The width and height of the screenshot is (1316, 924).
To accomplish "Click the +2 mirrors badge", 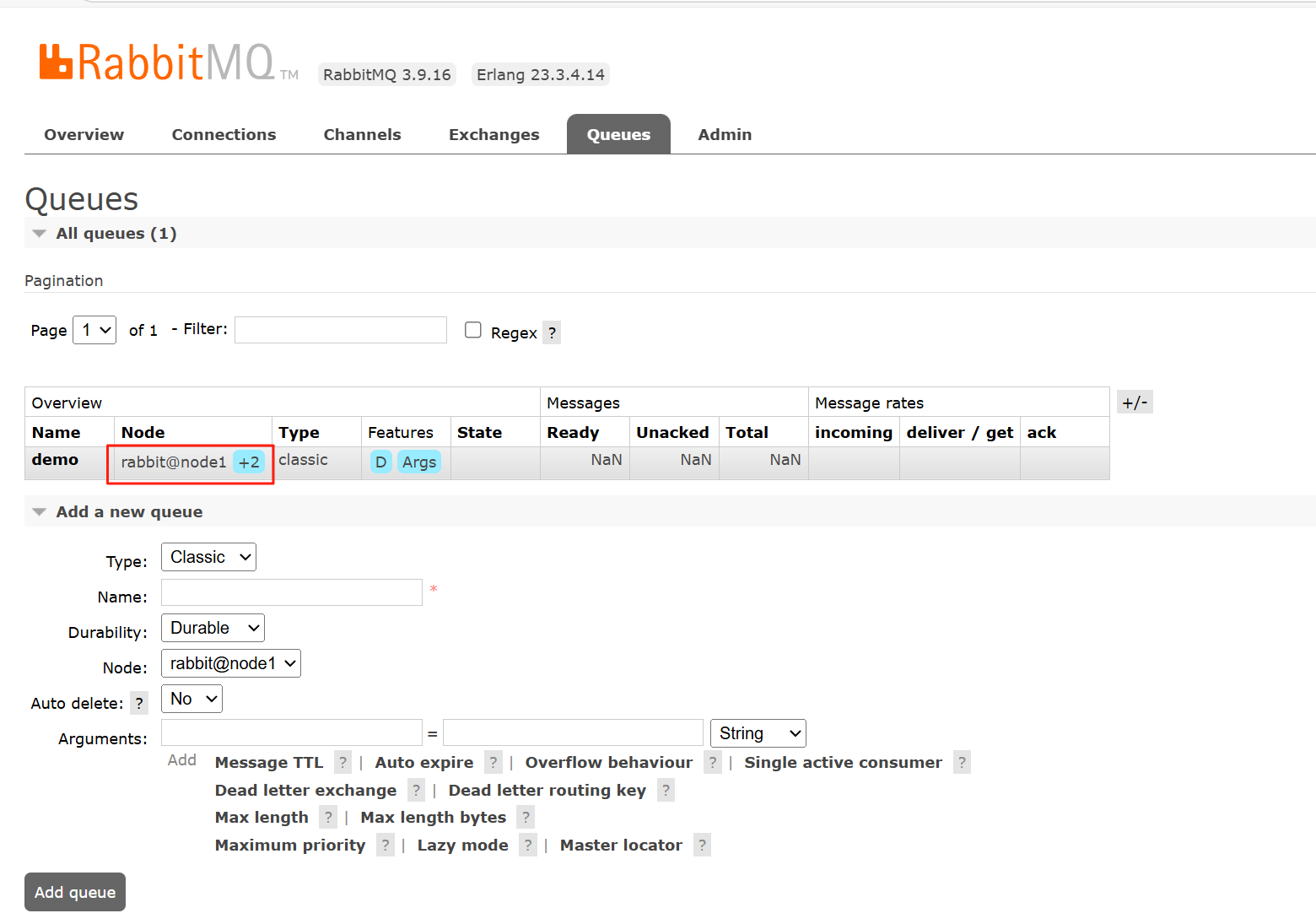I will pyautogui.click(x=249, y=462).
